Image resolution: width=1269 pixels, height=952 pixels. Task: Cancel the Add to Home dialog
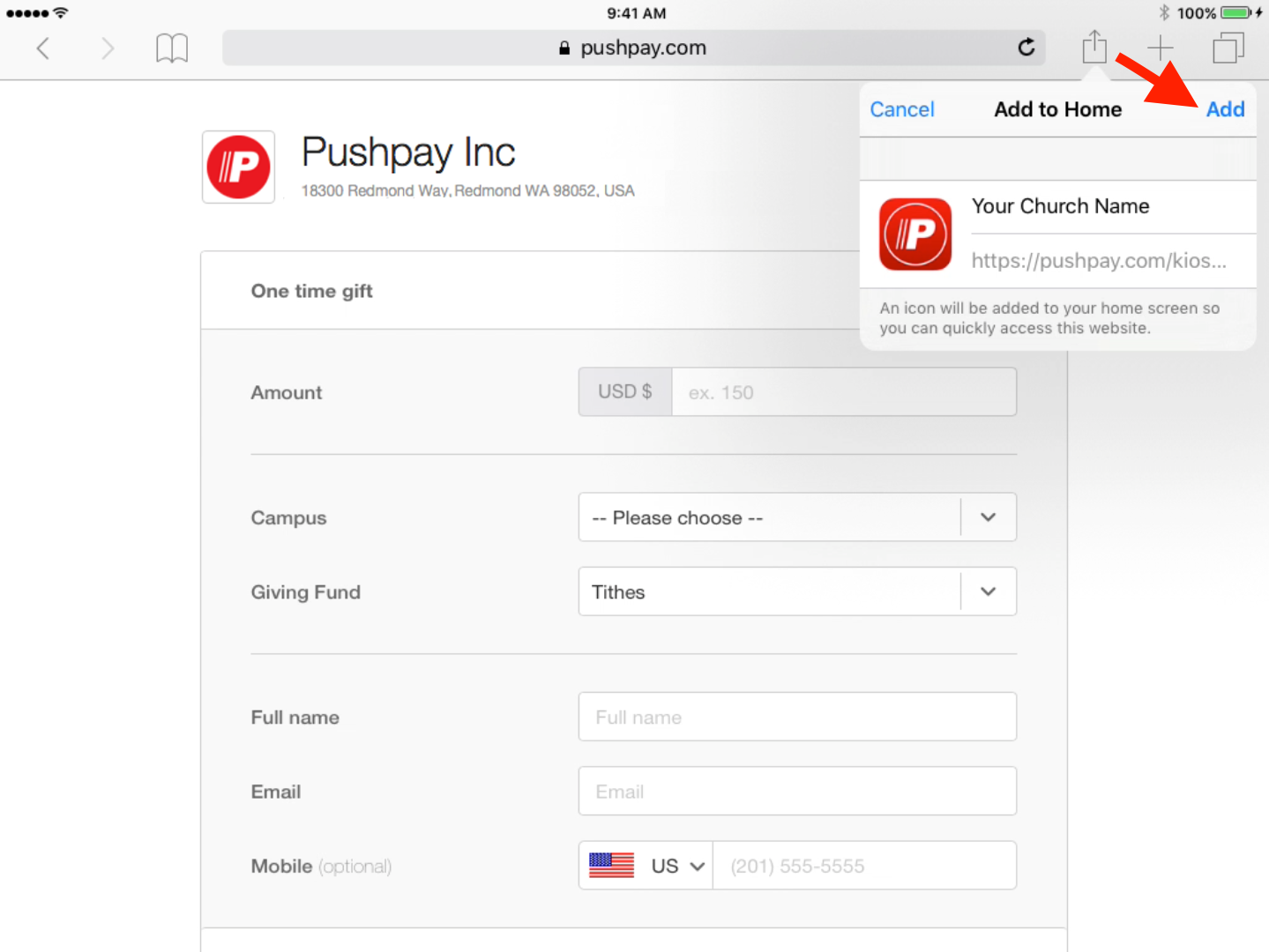901,109
